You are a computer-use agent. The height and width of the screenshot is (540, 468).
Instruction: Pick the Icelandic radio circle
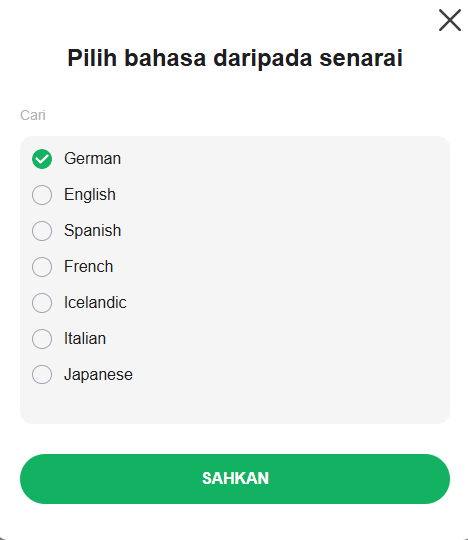pos(42,303)
